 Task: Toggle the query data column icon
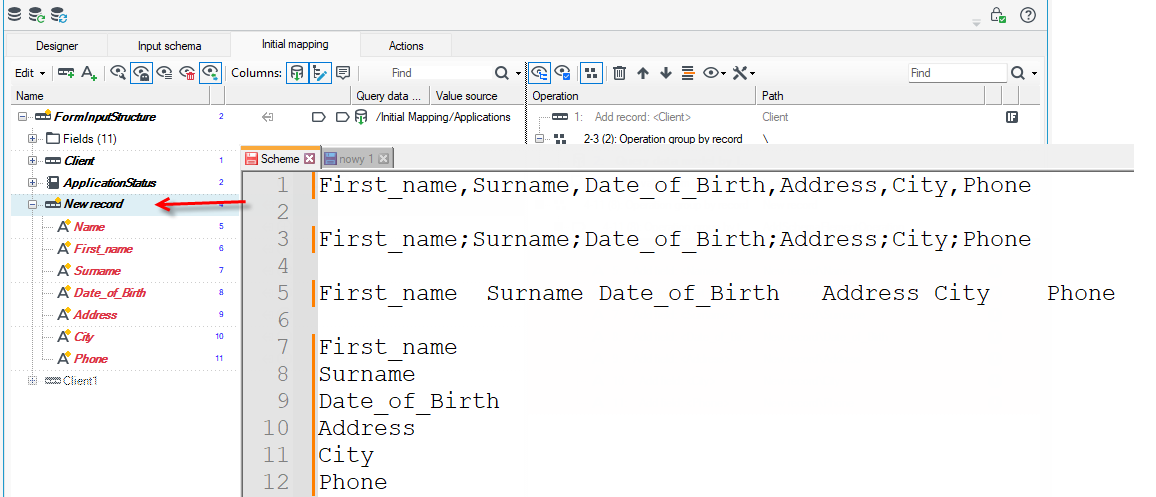pos(297,73)
